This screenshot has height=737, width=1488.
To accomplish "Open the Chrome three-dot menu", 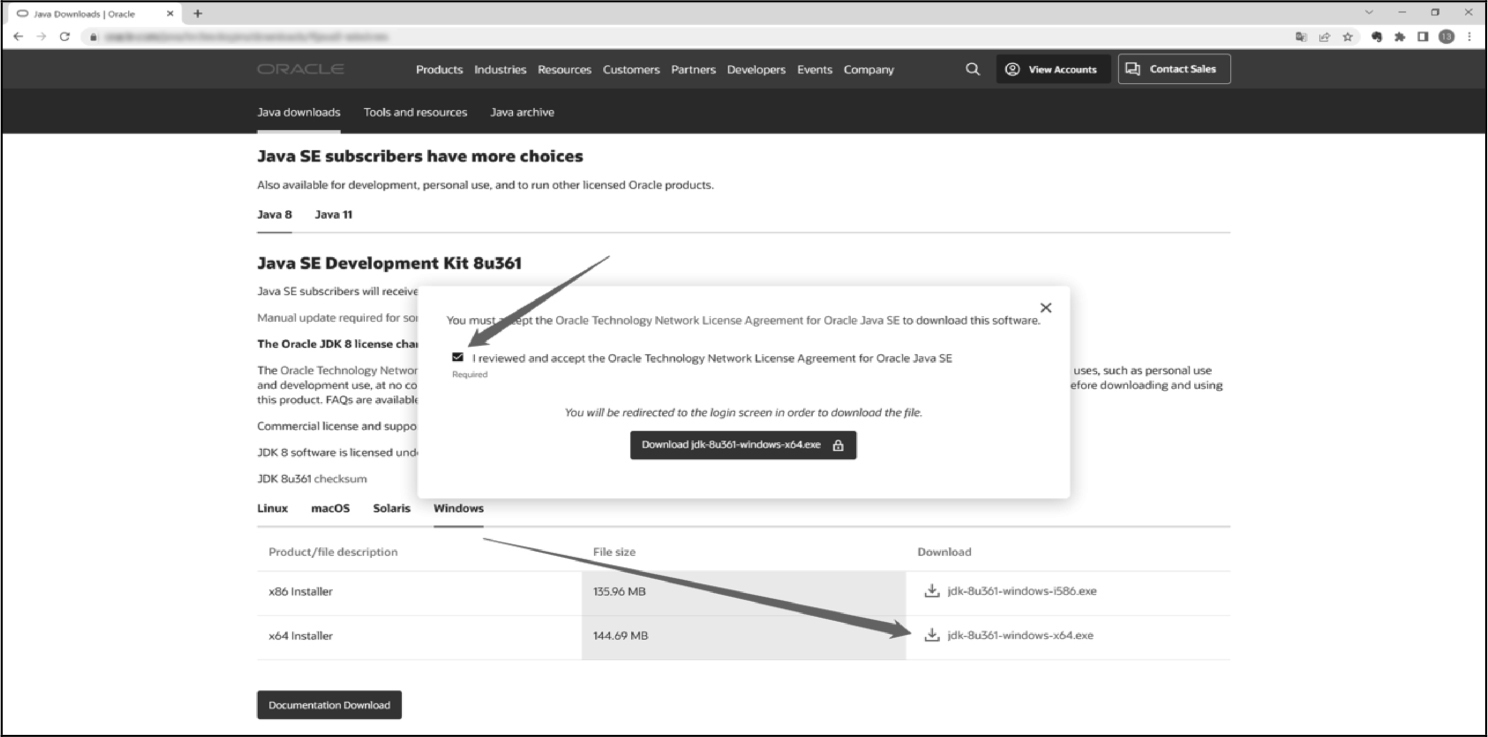I will point(1469,36).
